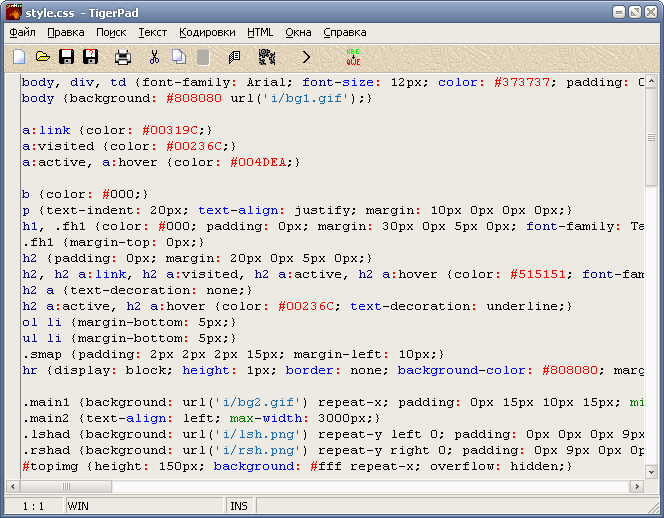664x518 pixels.
Task: Click the right arrow toolbar icon
Action: tap(306, 57)
